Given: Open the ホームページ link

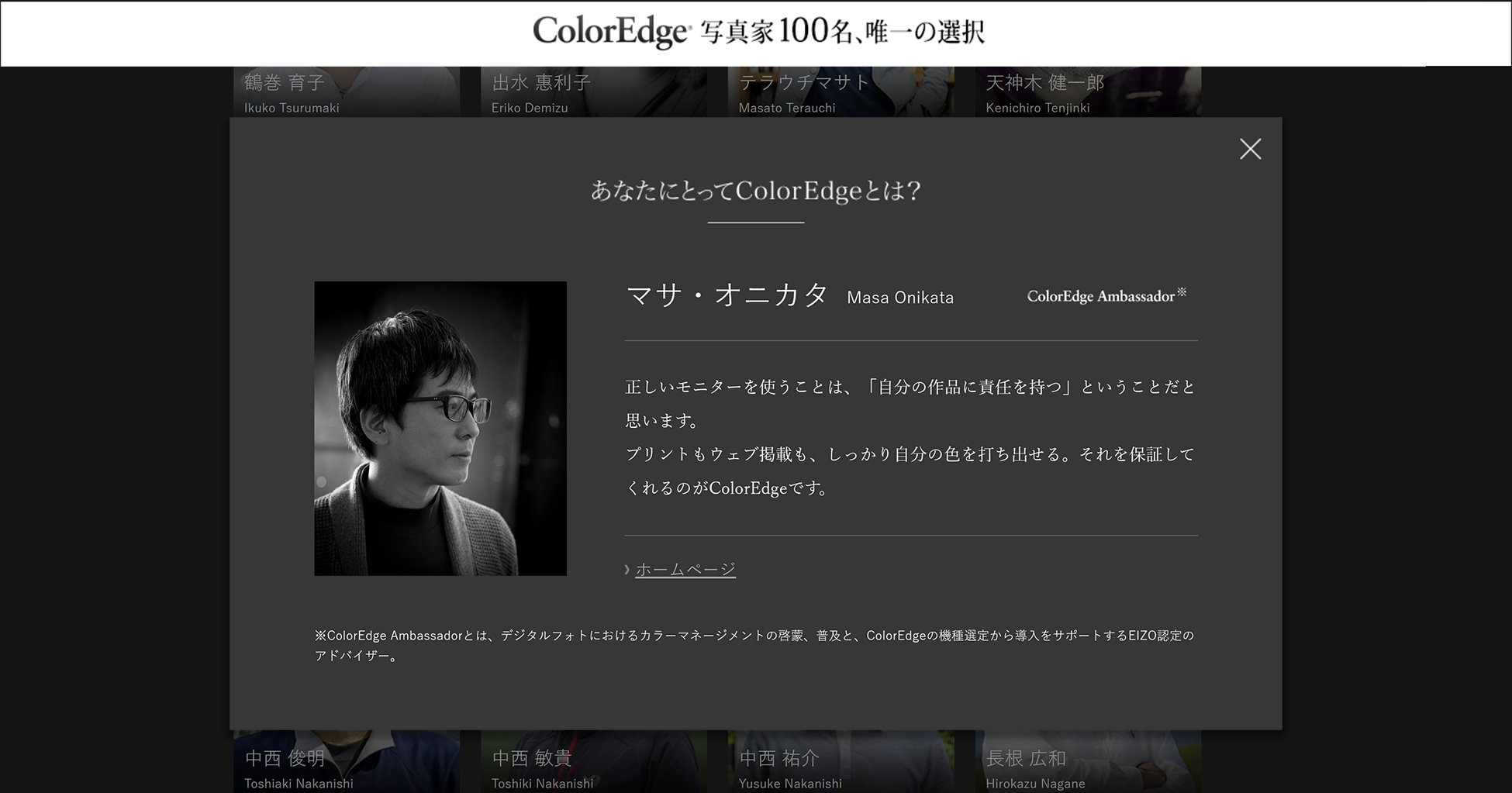Looking at the screenshot, I should pyautogui.click(x=685, y=570).
